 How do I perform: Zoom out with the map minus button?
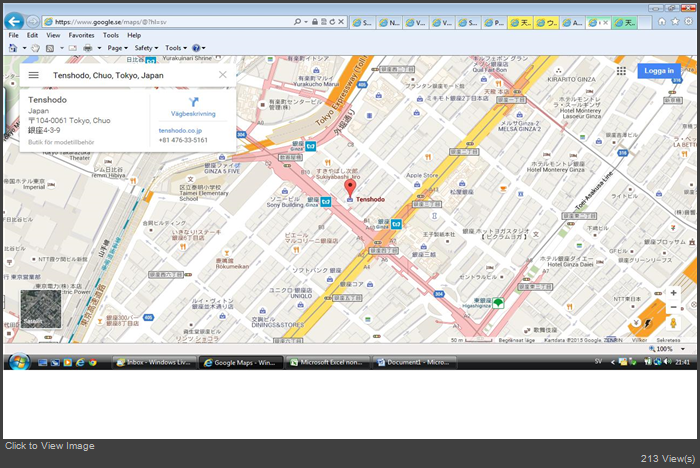click(x=673, y=307)
